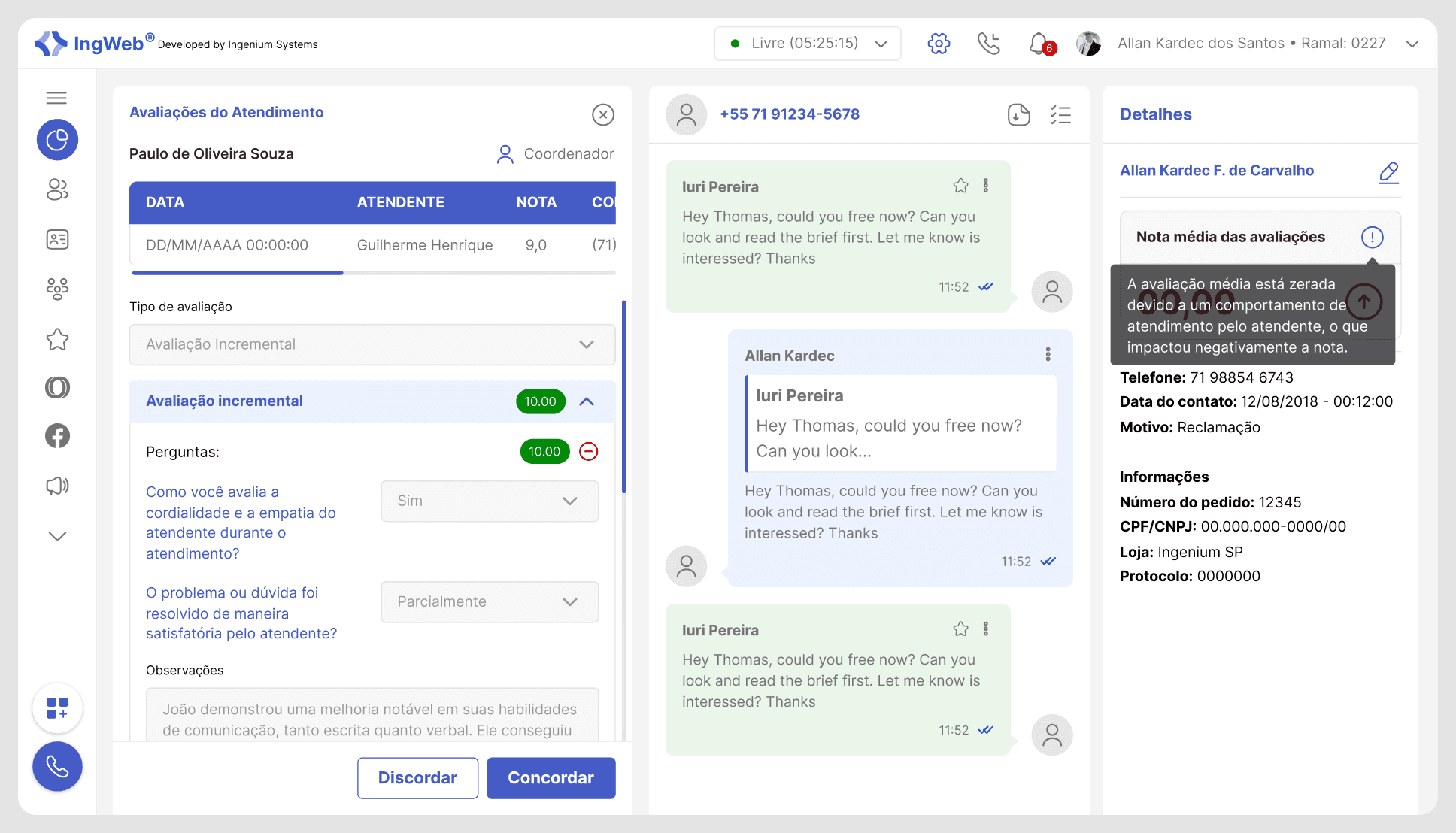
Task: Click the question about cordialidade e empatia
Action: click(x=241, y=523)
